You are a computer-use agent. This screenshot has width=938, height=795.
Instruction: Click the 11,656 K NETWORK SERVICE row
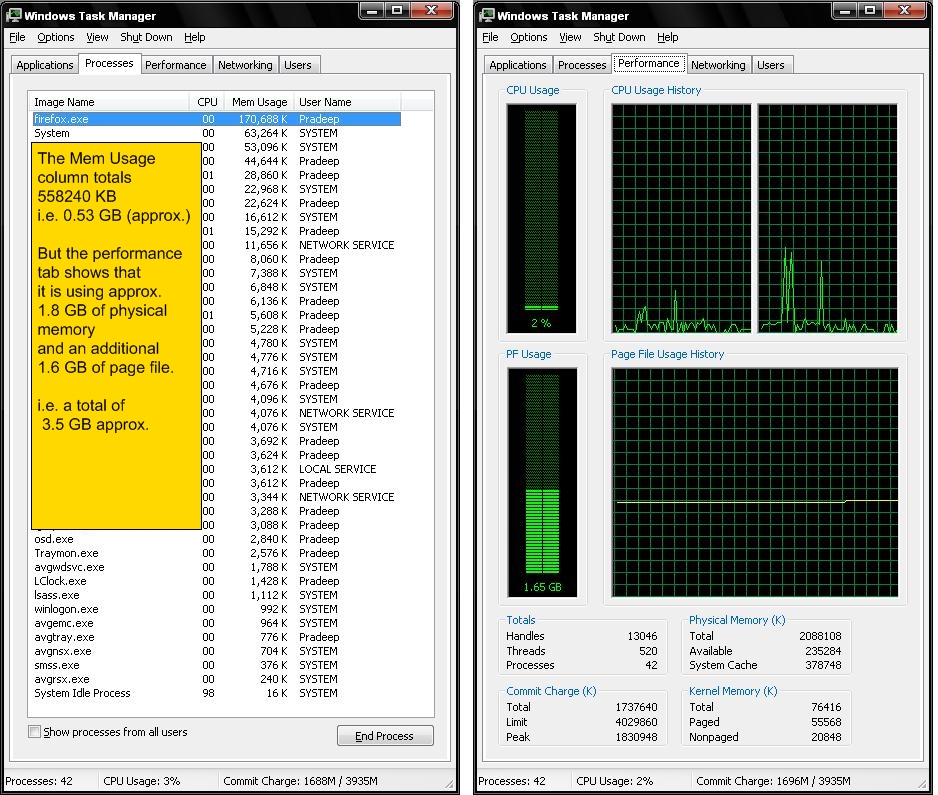tap(301, 245)
